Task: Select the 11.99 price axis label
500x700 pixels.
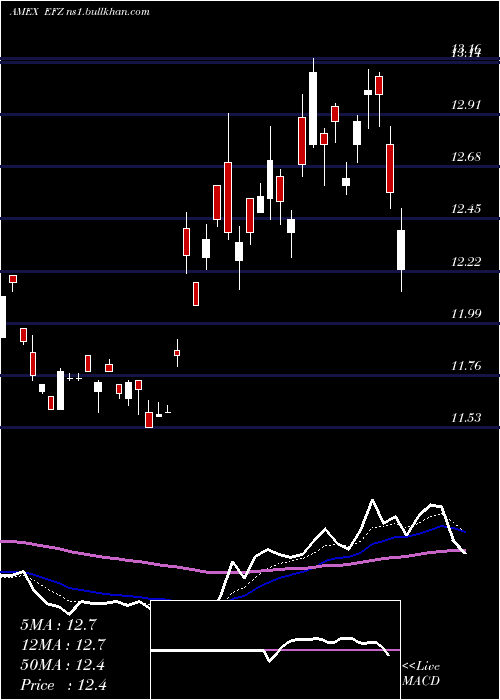Action: click(x=466, y=313)
